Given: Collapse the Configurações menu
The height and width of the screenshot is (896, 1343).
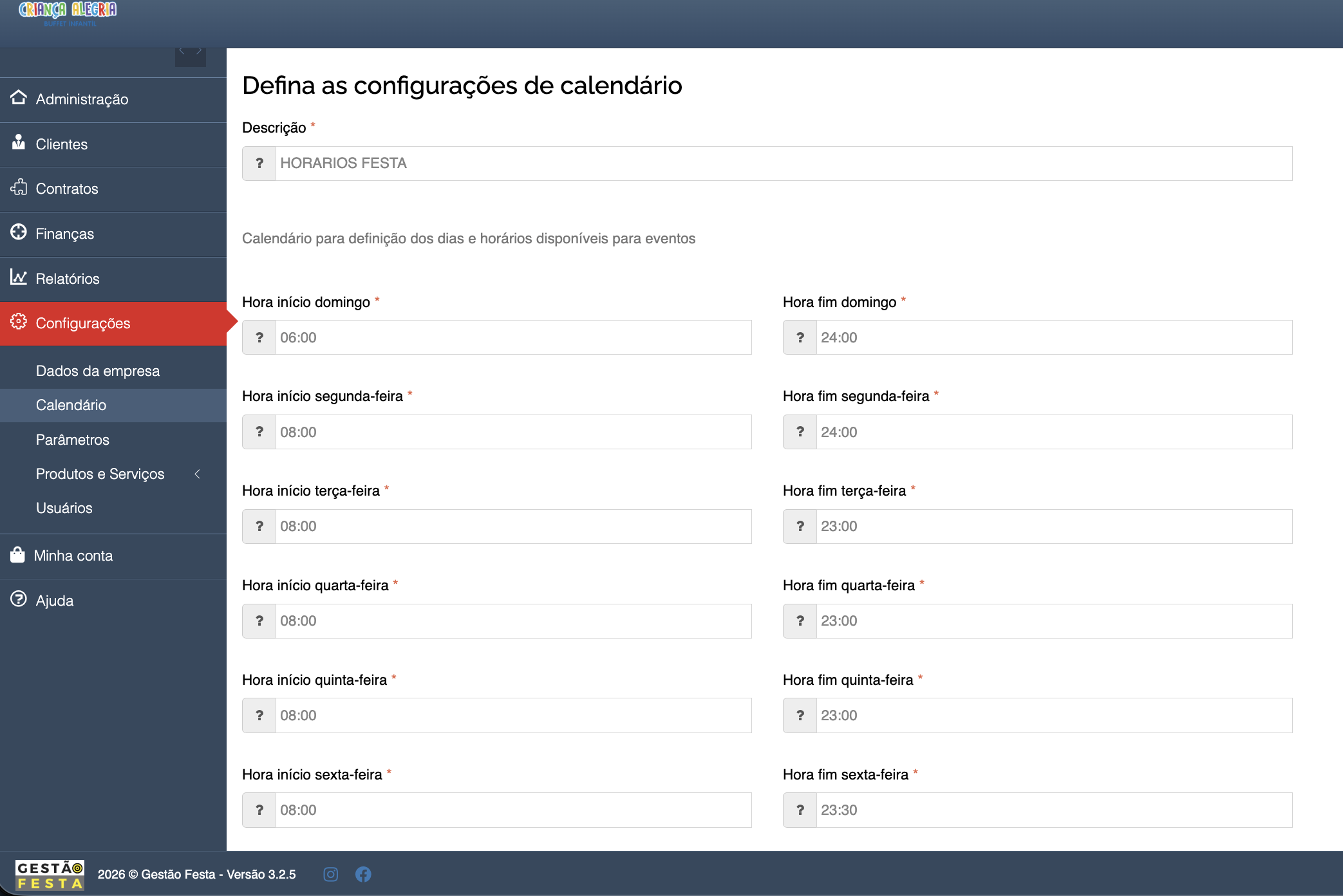Looking at the screenshot, I should 113,324.
